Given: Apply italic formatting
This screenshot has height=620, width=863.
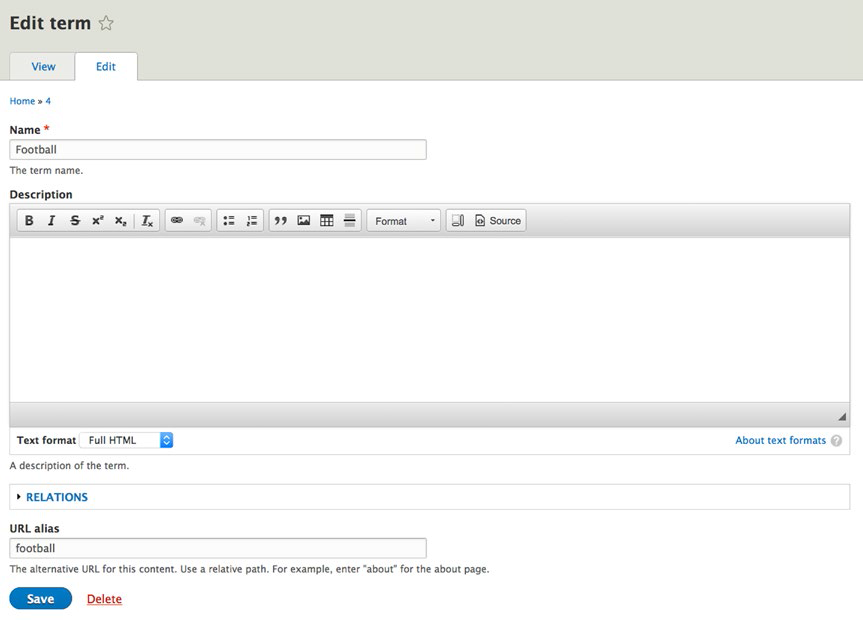Looking at the screenshot, I should [52, 221].
